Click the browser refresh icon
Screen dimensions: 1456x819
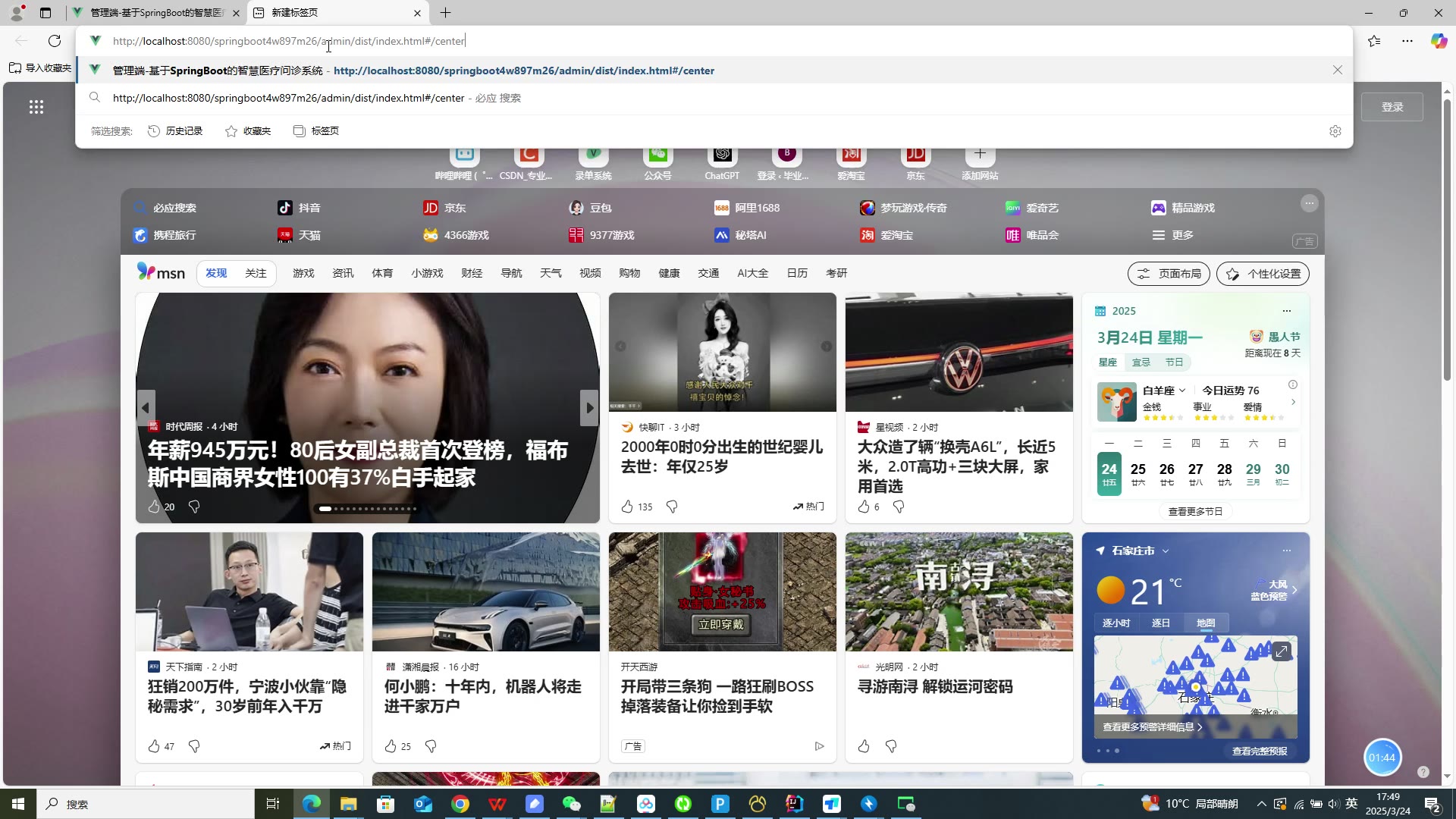(x=55, y=41)
